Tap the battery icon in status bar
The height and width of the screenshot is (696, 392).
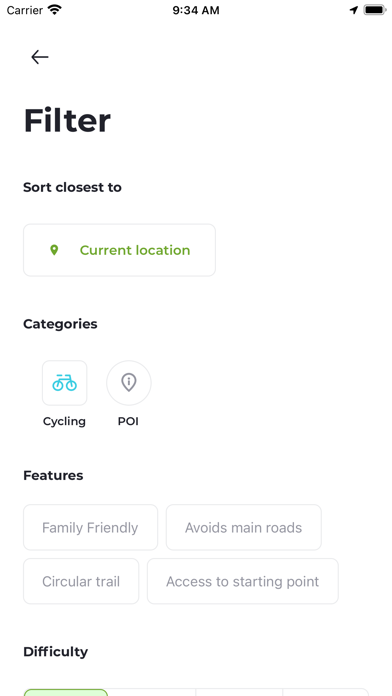point(375,10)
